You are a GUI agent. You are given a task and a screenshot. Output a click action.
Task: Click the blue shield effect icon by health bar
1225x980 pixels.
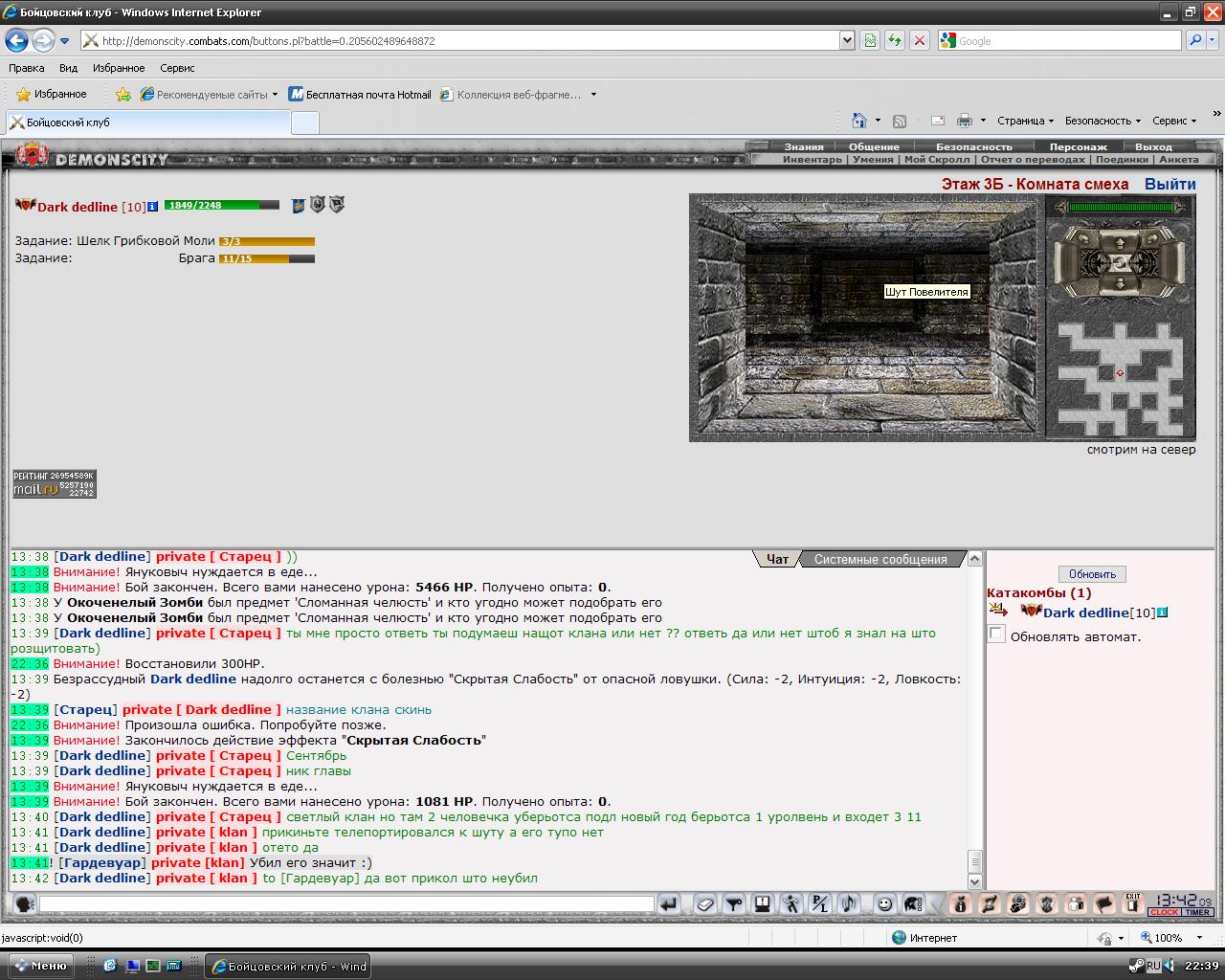298,206
